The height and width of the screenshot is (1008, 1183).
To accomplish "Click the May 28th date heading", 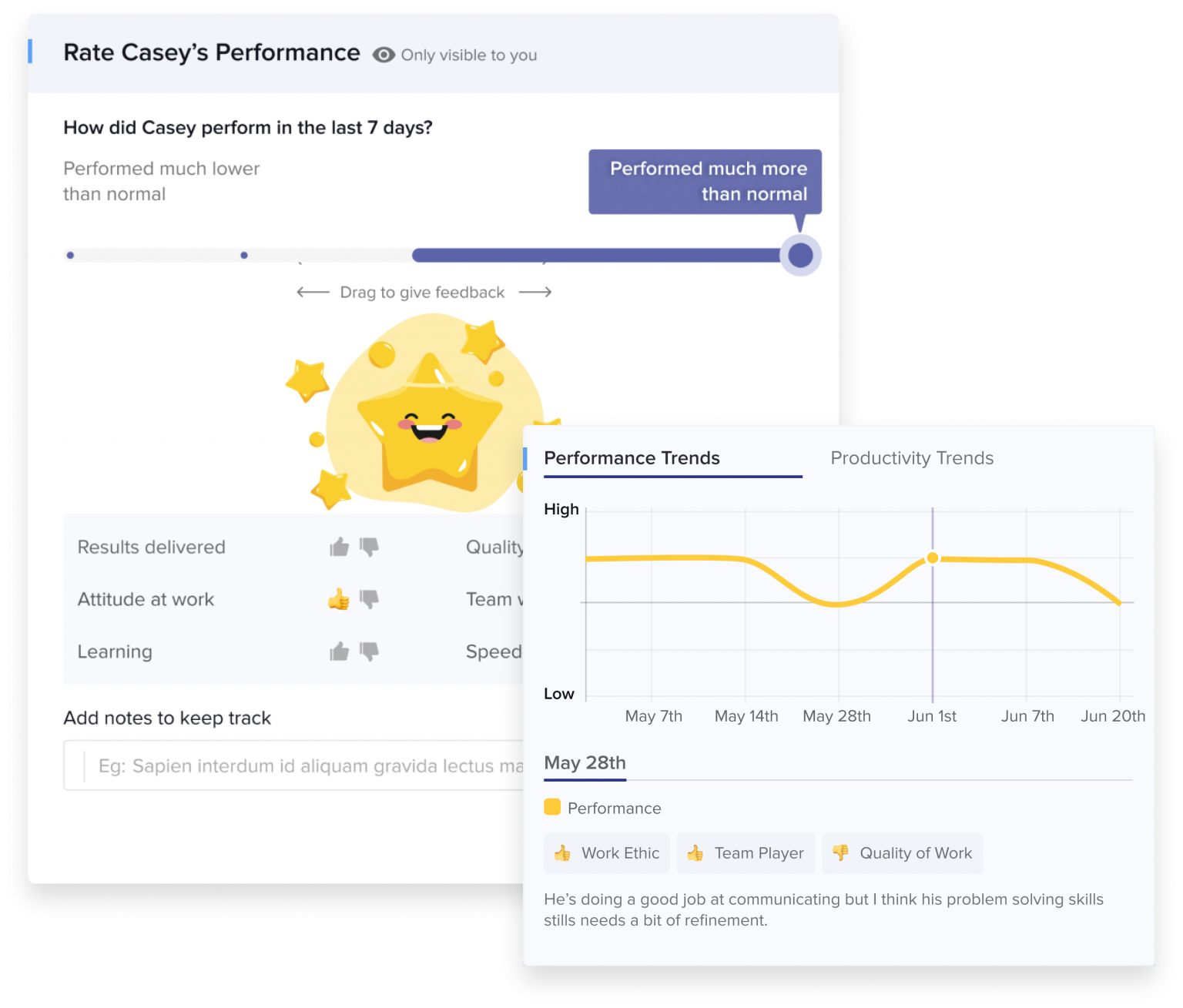I will (x=585, y=763).
